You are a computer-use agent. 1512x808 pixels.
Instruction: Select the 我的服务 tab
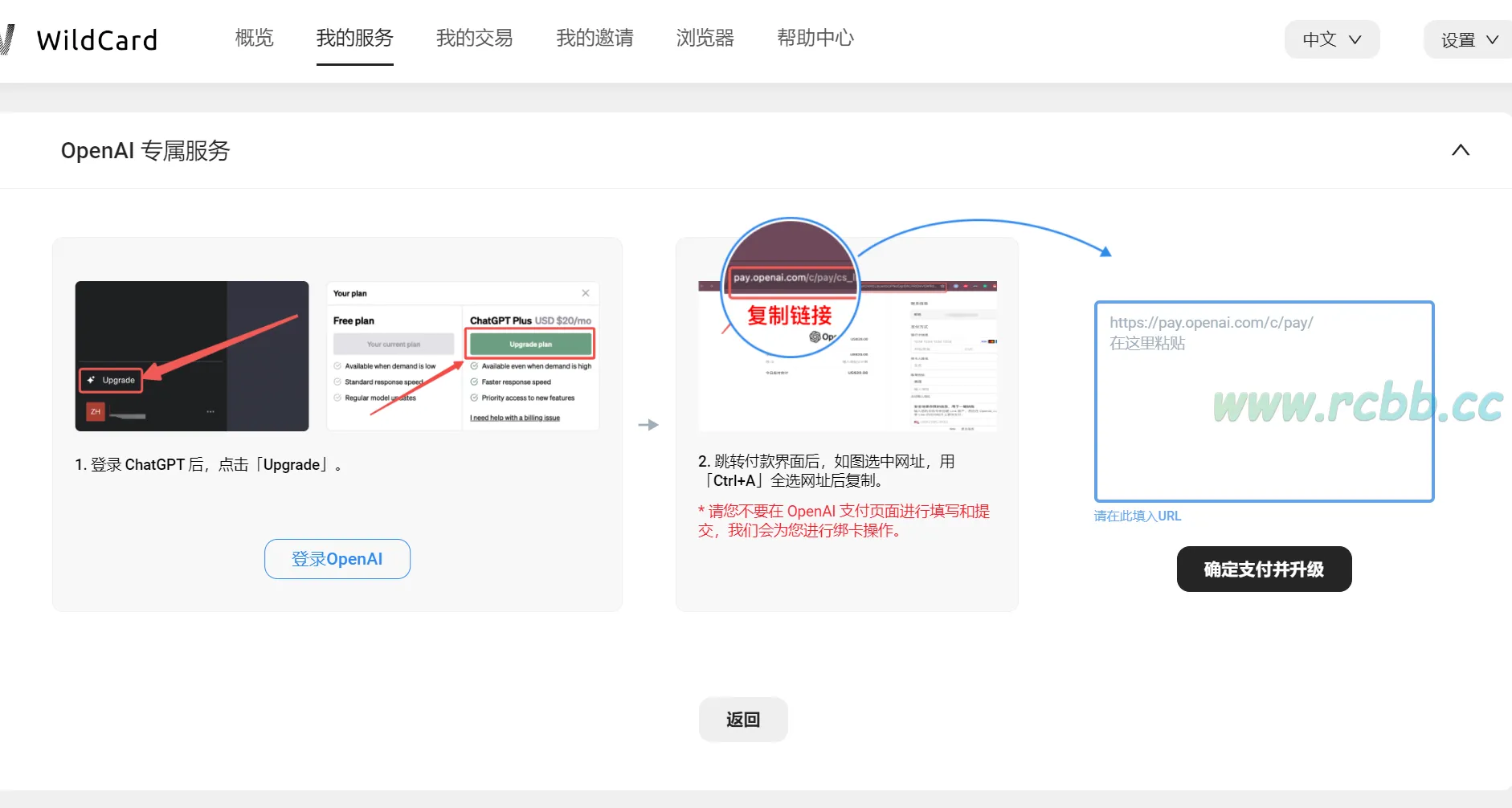tap(354, 38)
